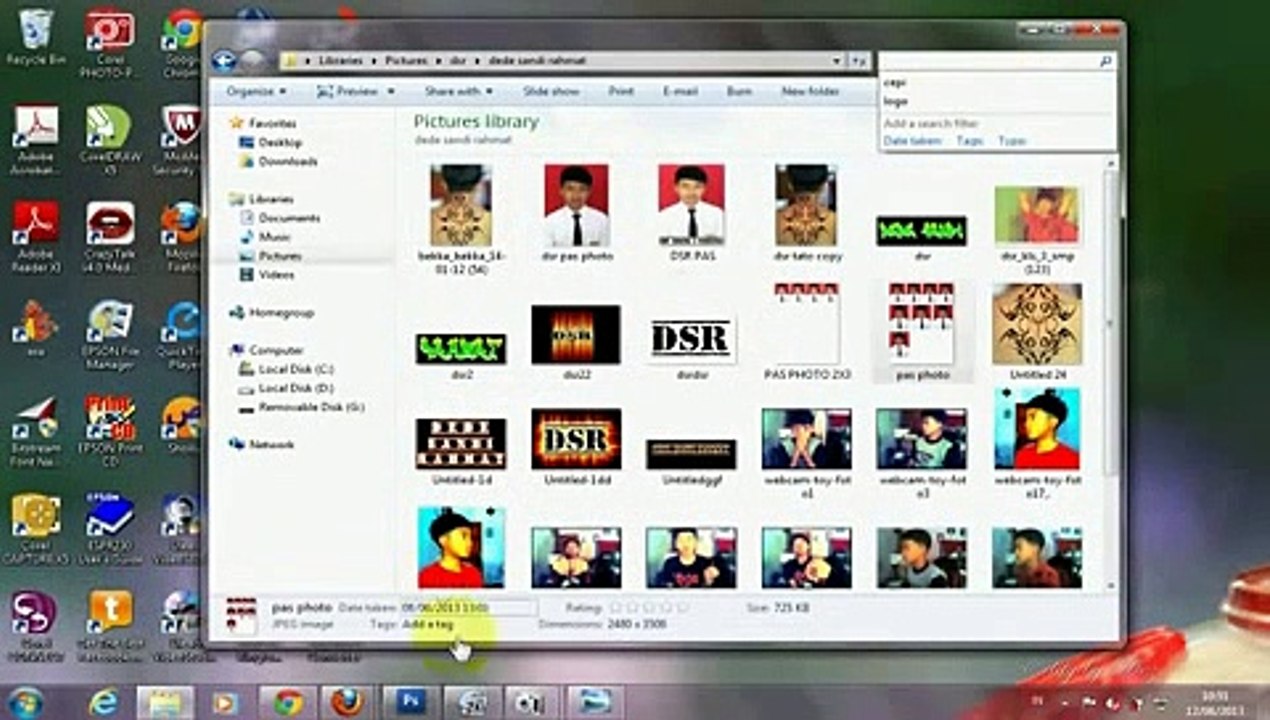
Task: Open EPSON File Manager desktop shortcut
Action: [110, 335]
